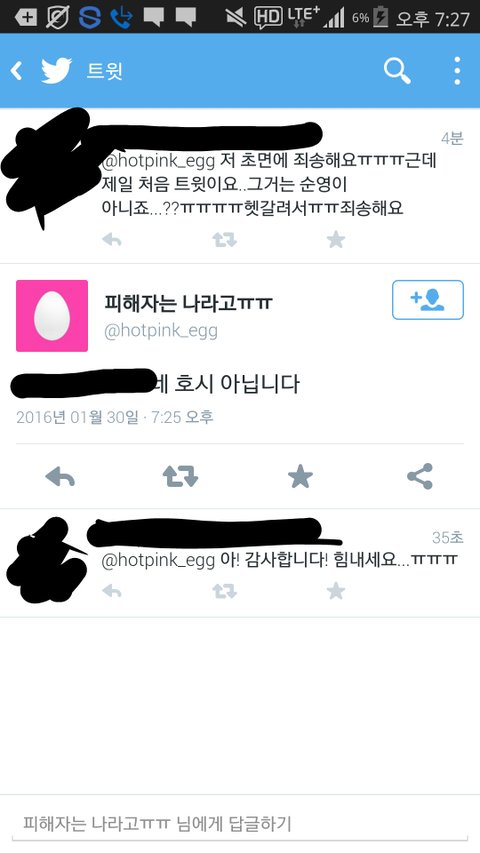Open profile name 피해자는 나라고ㅠㅠ
The width and height of the screenshot is (480, 853).
(x=188, y=303)
